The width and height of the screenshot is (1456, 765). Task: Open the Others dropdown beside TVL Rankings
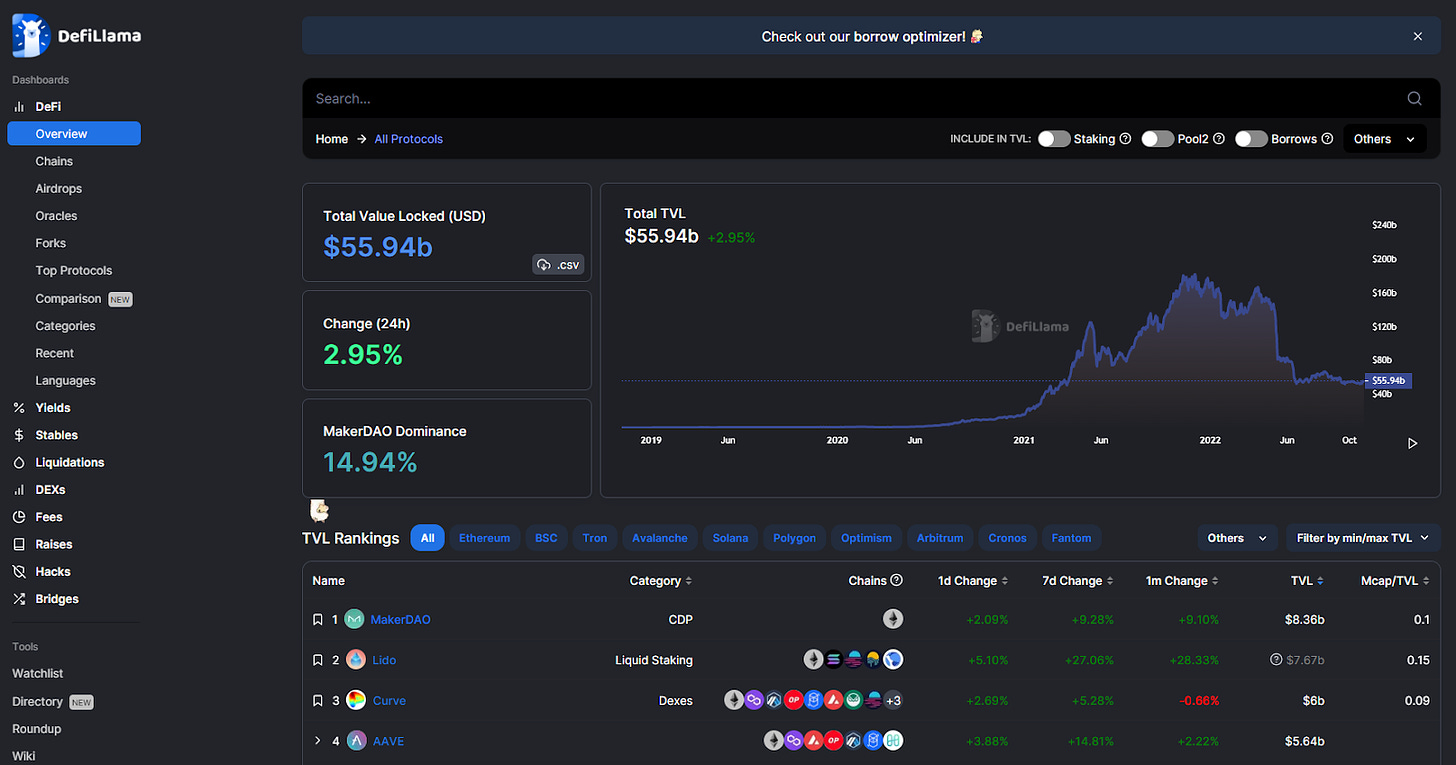click(x=1237, y=538)
